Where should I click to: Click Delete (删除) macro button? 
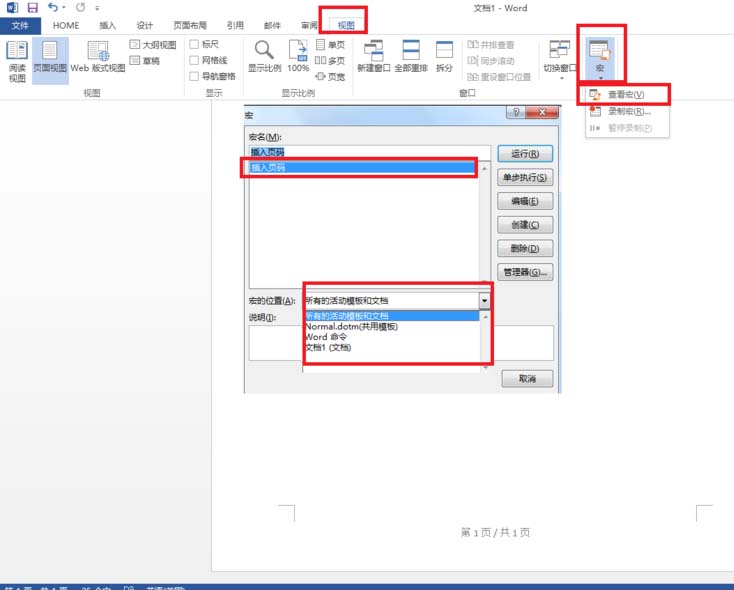click(525, 248)
